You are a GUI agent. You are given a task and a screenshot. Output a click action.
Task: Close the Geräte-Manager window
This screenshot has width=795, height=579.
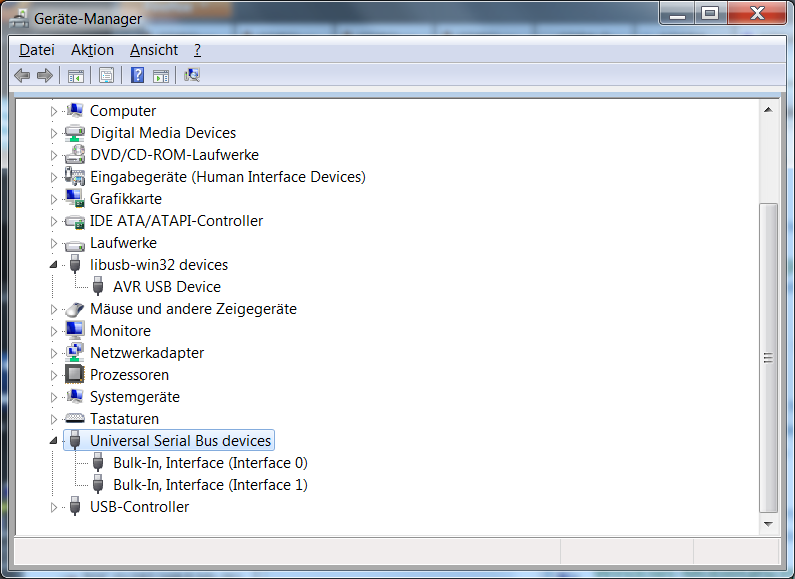point(757,14)
